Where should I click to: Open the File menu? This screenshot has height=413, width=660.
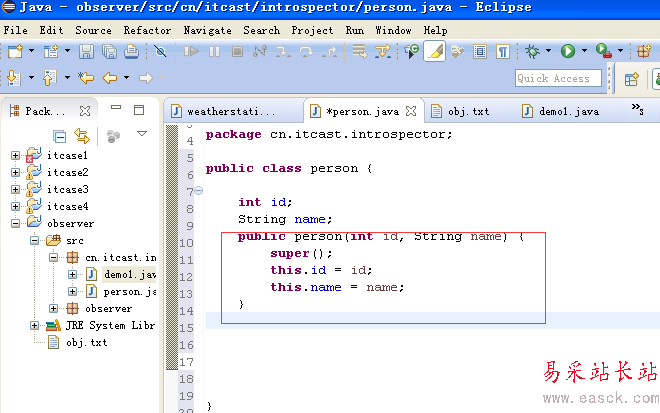click(16, 30)
